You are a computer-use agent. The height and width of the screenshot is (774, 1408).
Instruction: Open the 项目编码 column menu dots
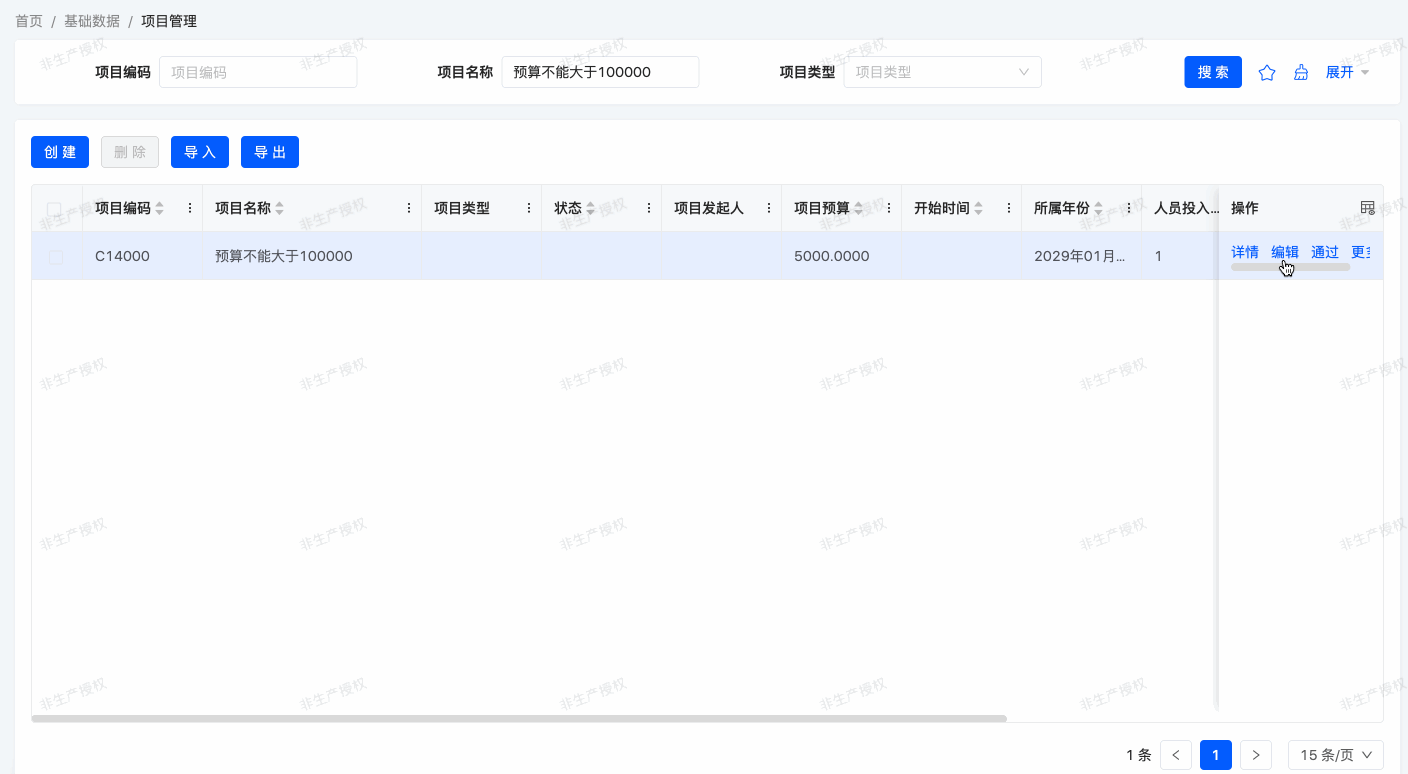190,208
